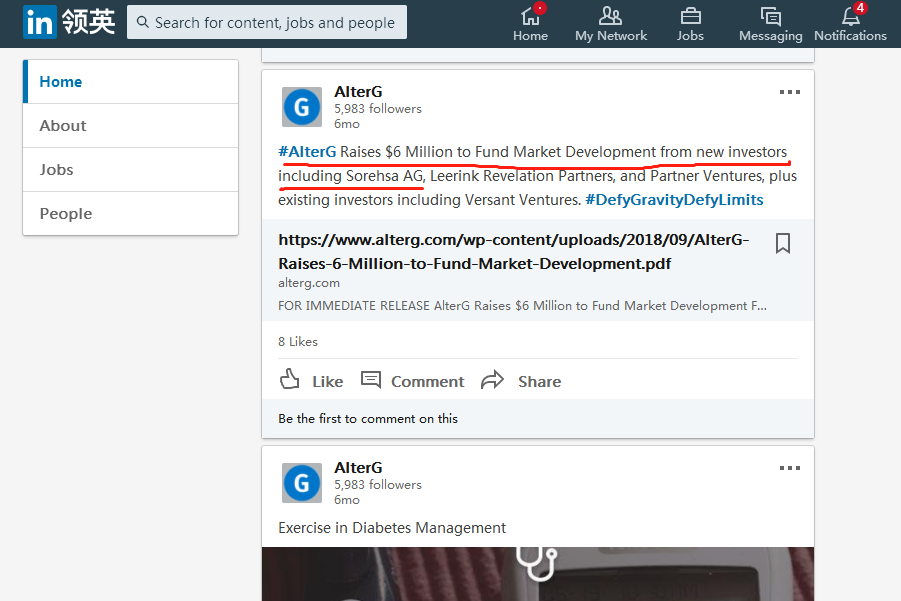The height and width of the screenshot is (601, 901).
Task: Open the Messaging icon
Action: tap(771, 16)
